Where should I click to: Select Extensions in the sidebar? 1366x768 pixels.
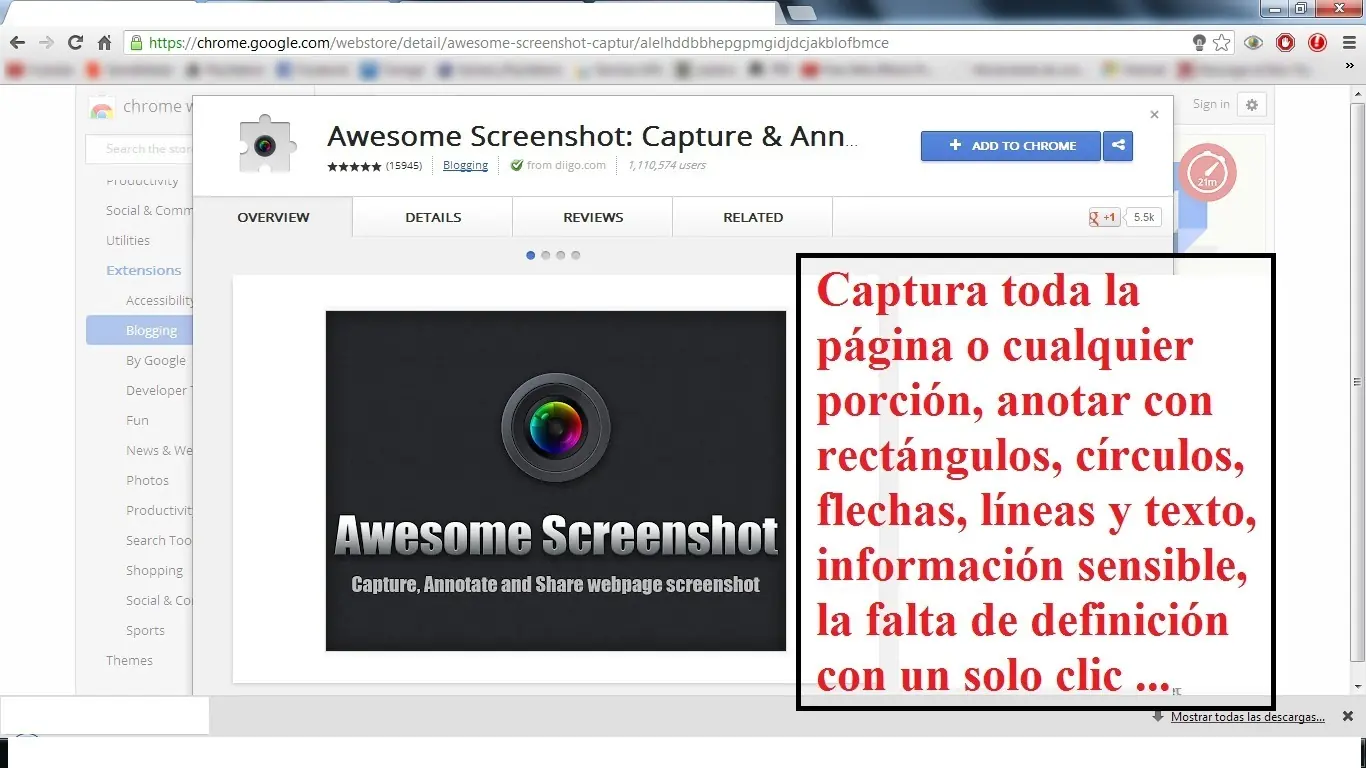point(144,270)
